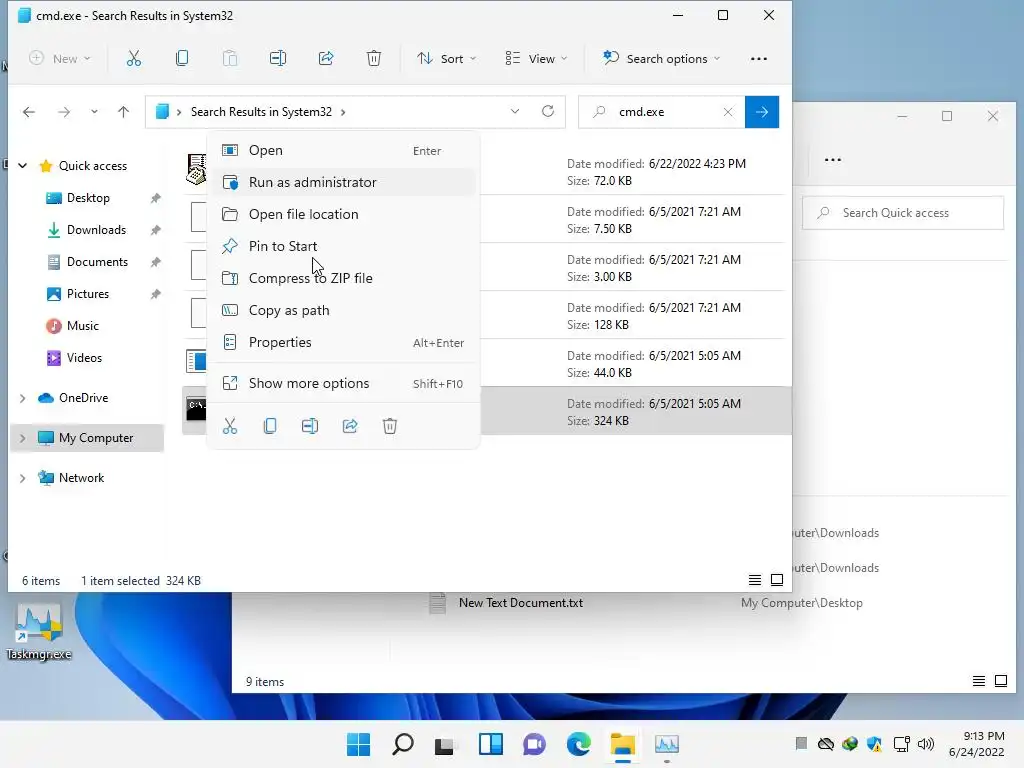
Task: Click the Share icon at context menu bottom
Action: [x=350, y=426]
